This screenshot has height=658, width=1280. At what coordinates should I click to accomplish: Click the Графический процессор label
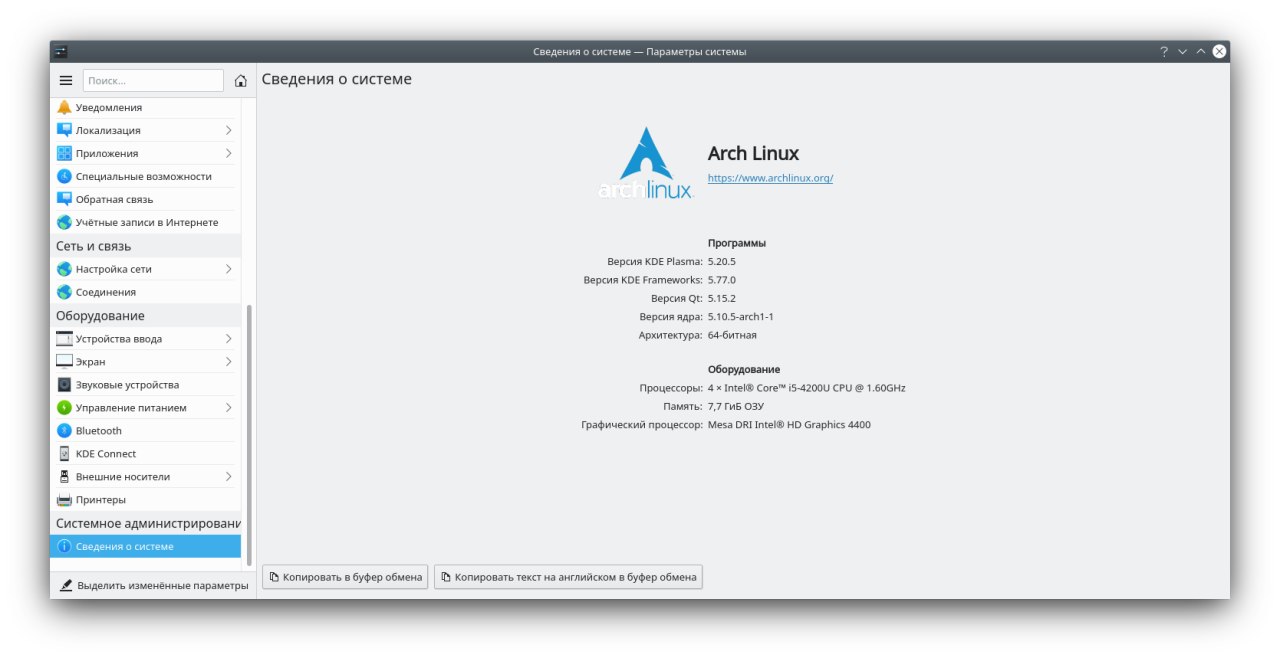pyautogui.click(x=642, y=424)
